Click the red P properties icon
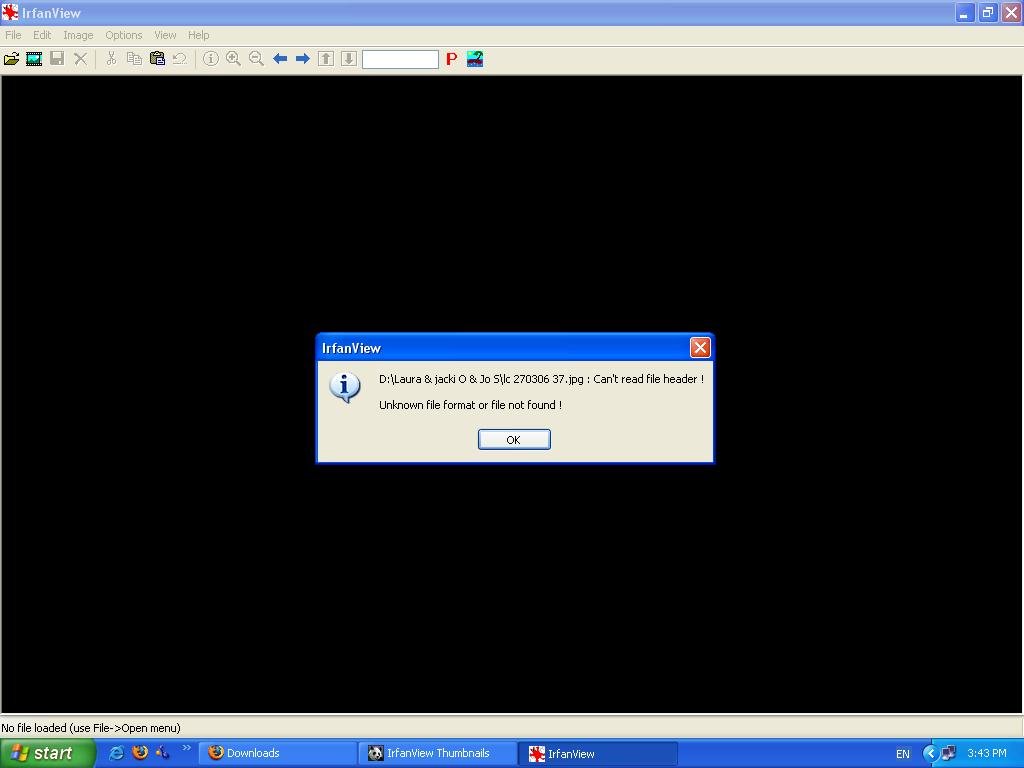 pos(451,59)
